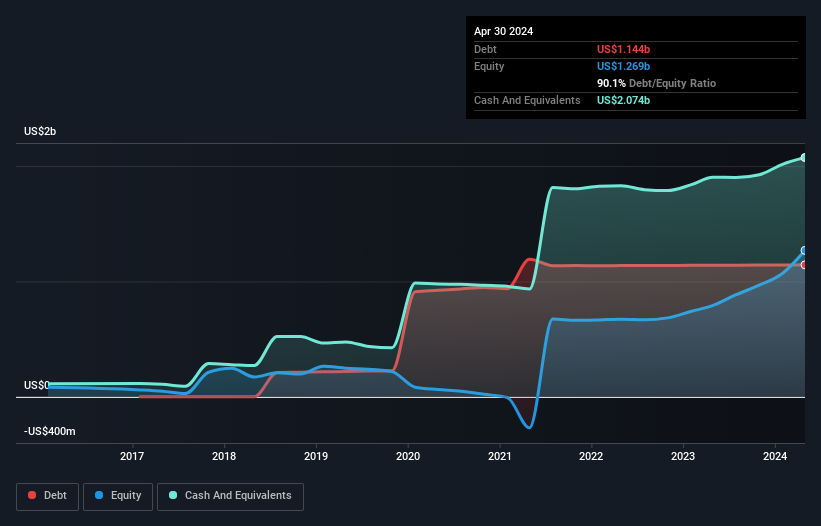Click the 2024 x-axis label
This screenshot has width=821, height=526.
coord(775,456)
